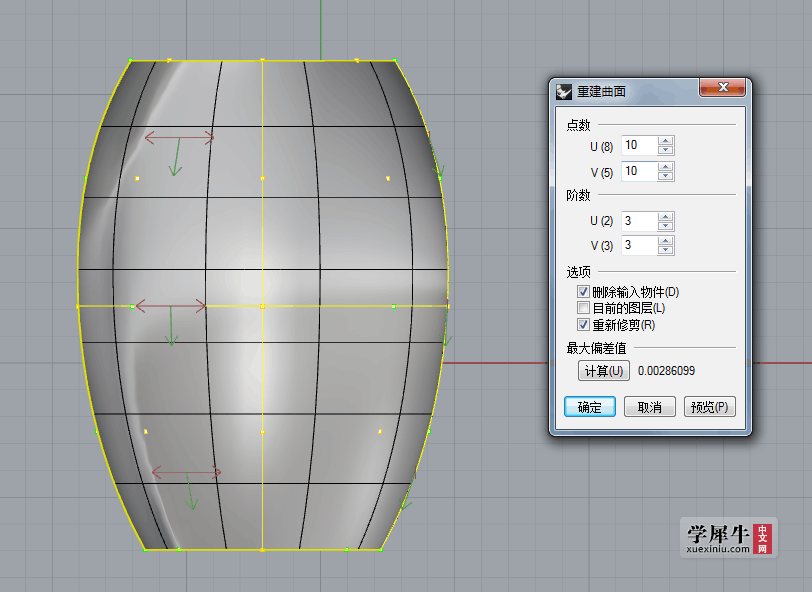Decrease point count V (5) with down arrow
This screenshot has width=812, height=592.
click(x=665, y=176)
